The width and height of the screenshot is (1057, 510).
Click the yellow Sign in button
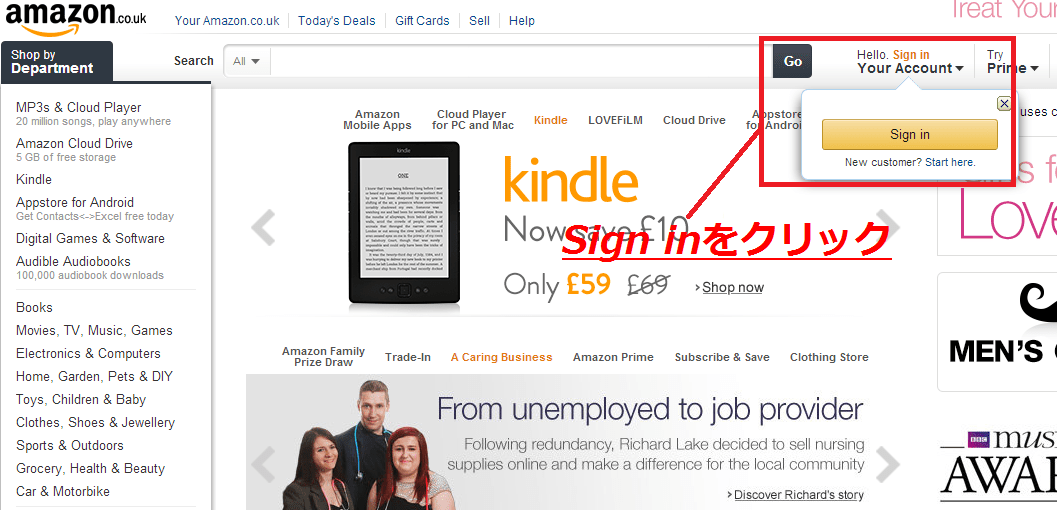click(909, 134)
